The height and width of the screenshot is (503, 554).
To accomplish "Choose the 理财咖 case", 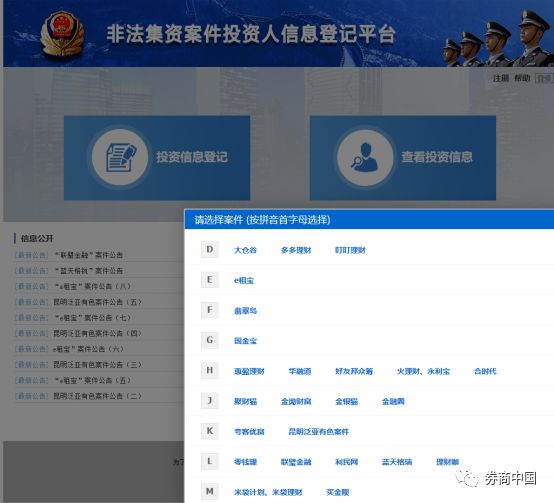I will point(447,462).
